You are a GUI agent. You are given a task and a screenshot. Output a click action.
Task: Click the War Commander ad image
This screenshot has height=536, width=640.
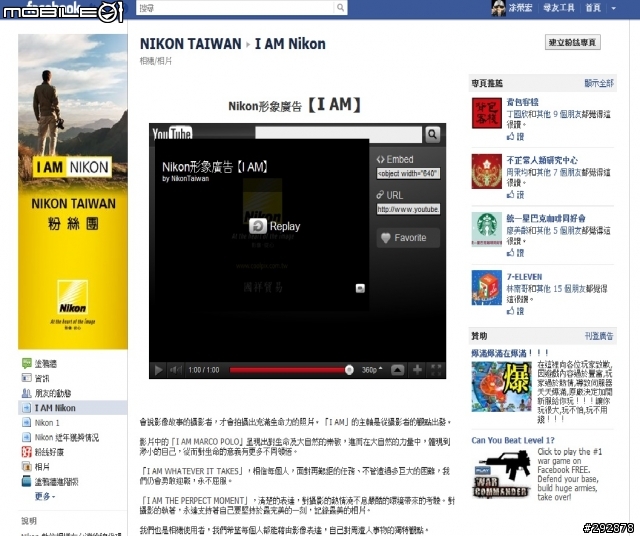502,474
